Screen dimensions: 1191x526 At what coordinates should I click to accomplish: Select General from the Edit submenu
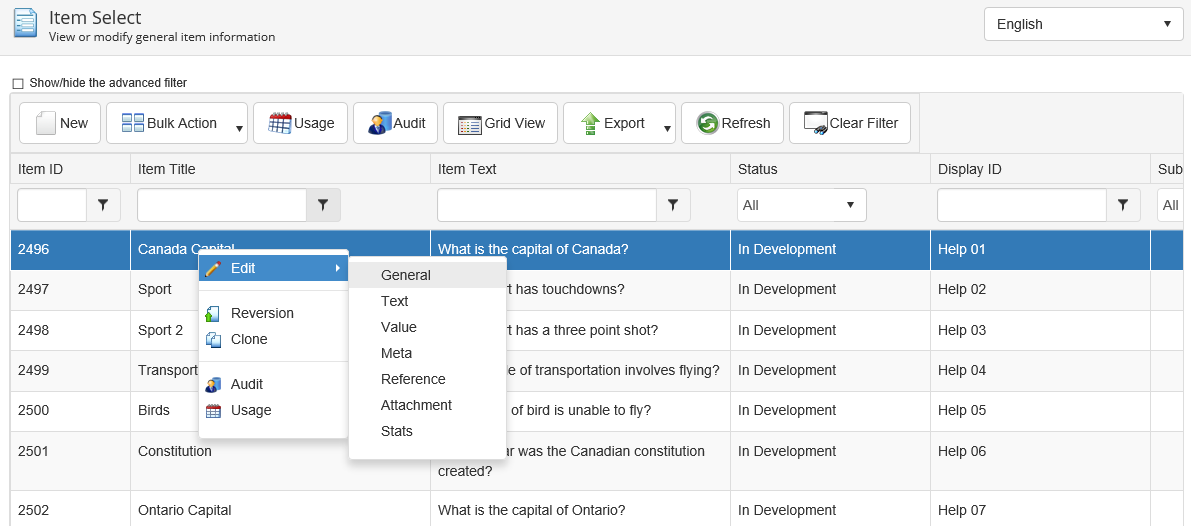406,275
